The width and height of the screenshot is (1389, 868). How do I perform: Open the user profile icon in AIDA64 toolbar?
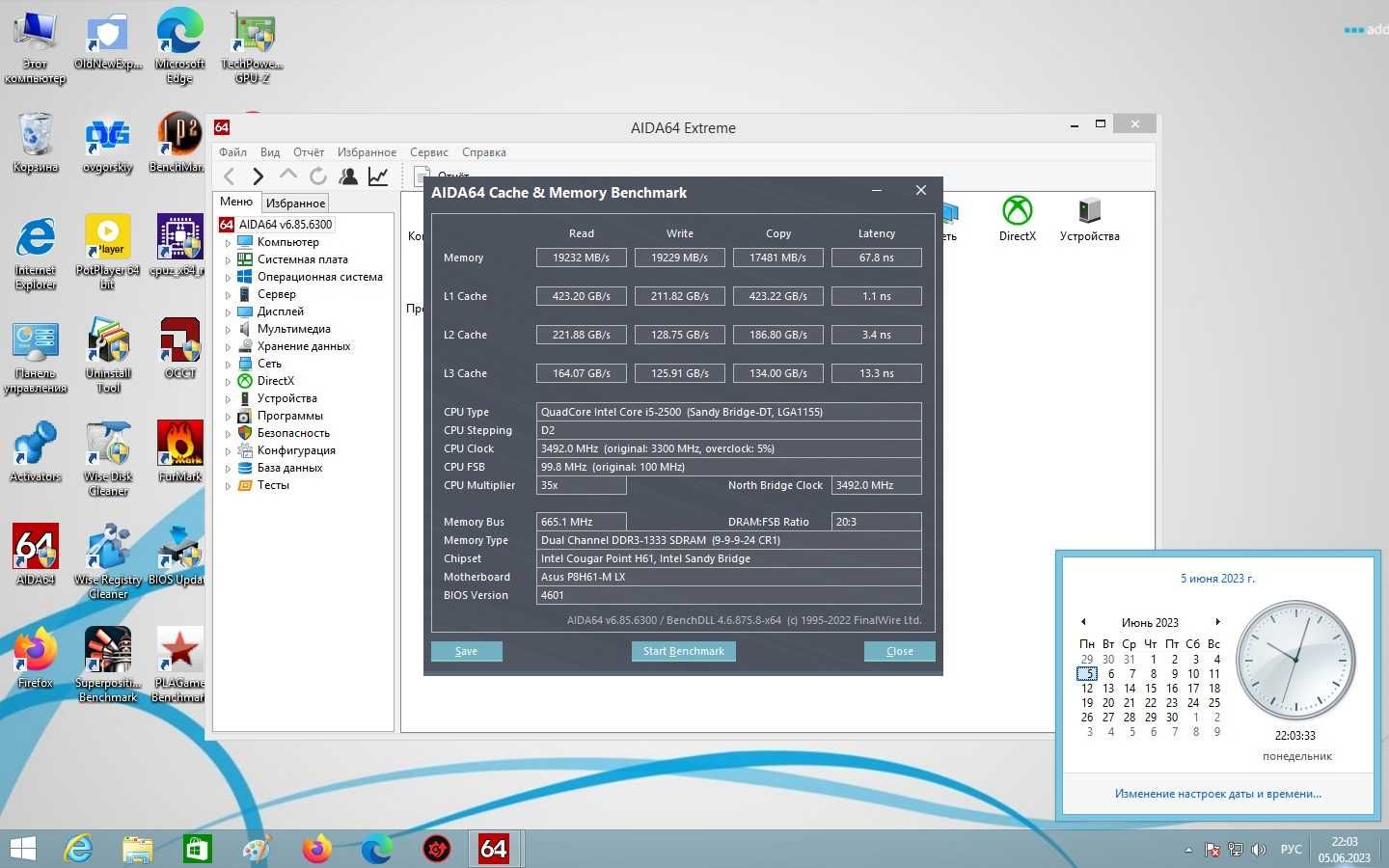coord(348,176)
